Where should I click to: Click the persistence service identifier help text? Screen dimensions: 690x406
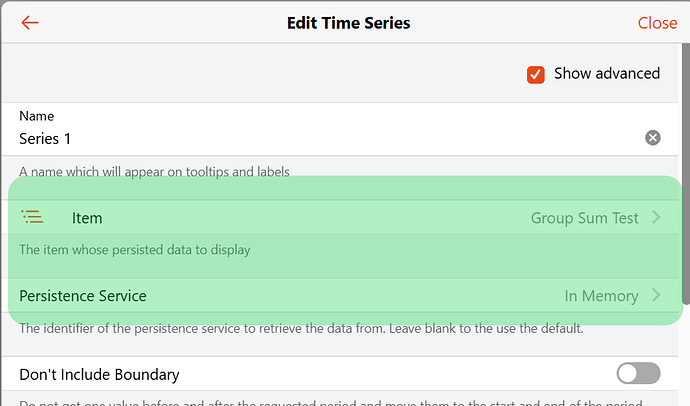pyautogui.click(x=300, y=329)
